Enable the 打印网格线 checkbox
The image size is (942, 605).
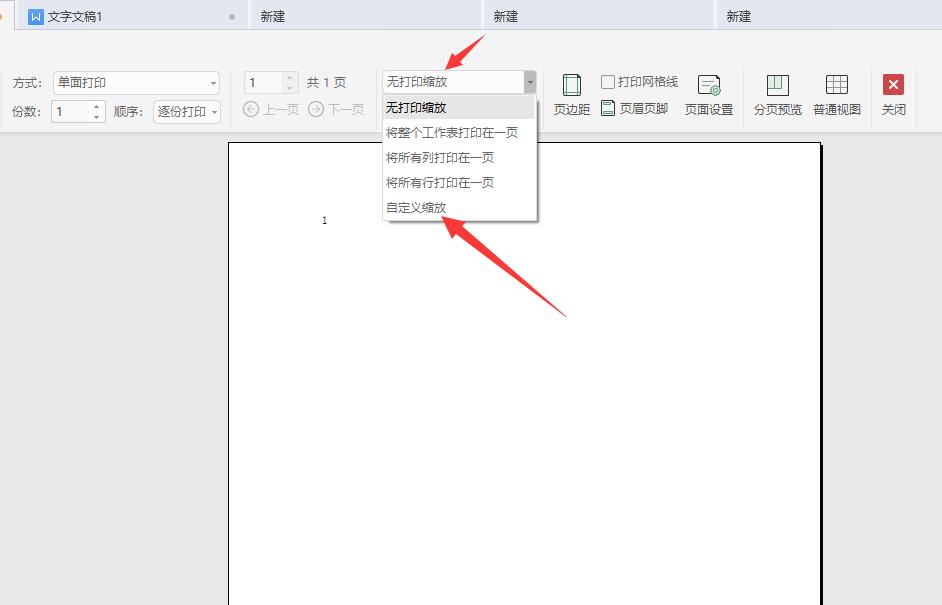coord(608,82)
